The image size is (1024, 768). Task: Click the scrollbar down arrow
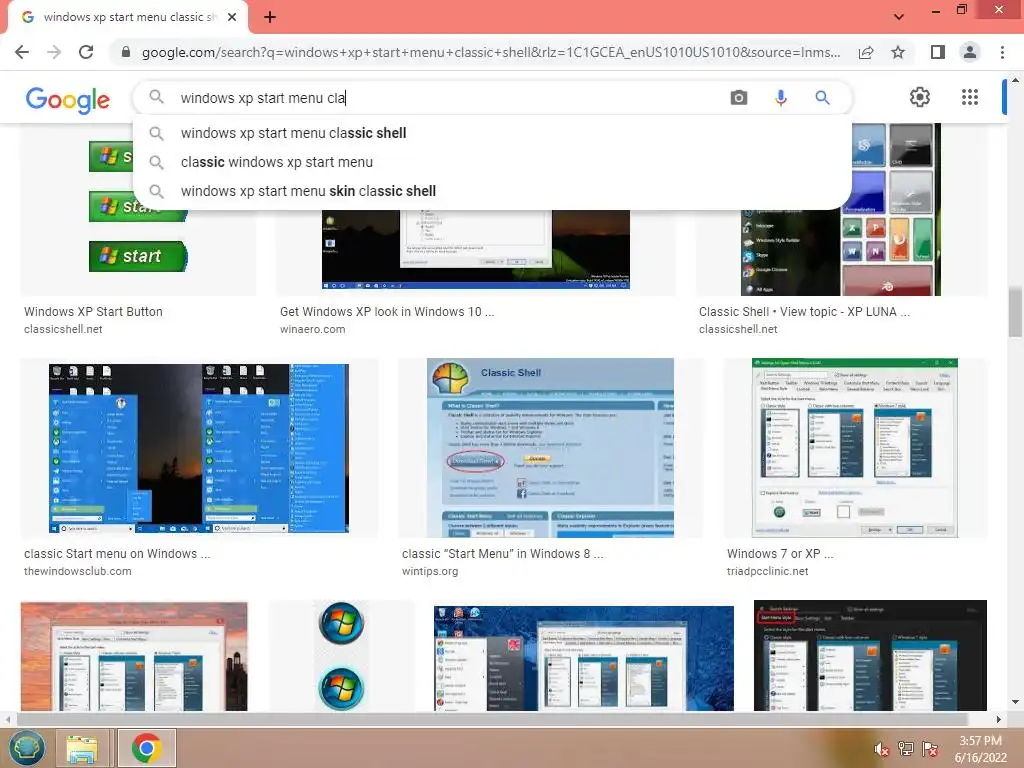coord(1015,703)
